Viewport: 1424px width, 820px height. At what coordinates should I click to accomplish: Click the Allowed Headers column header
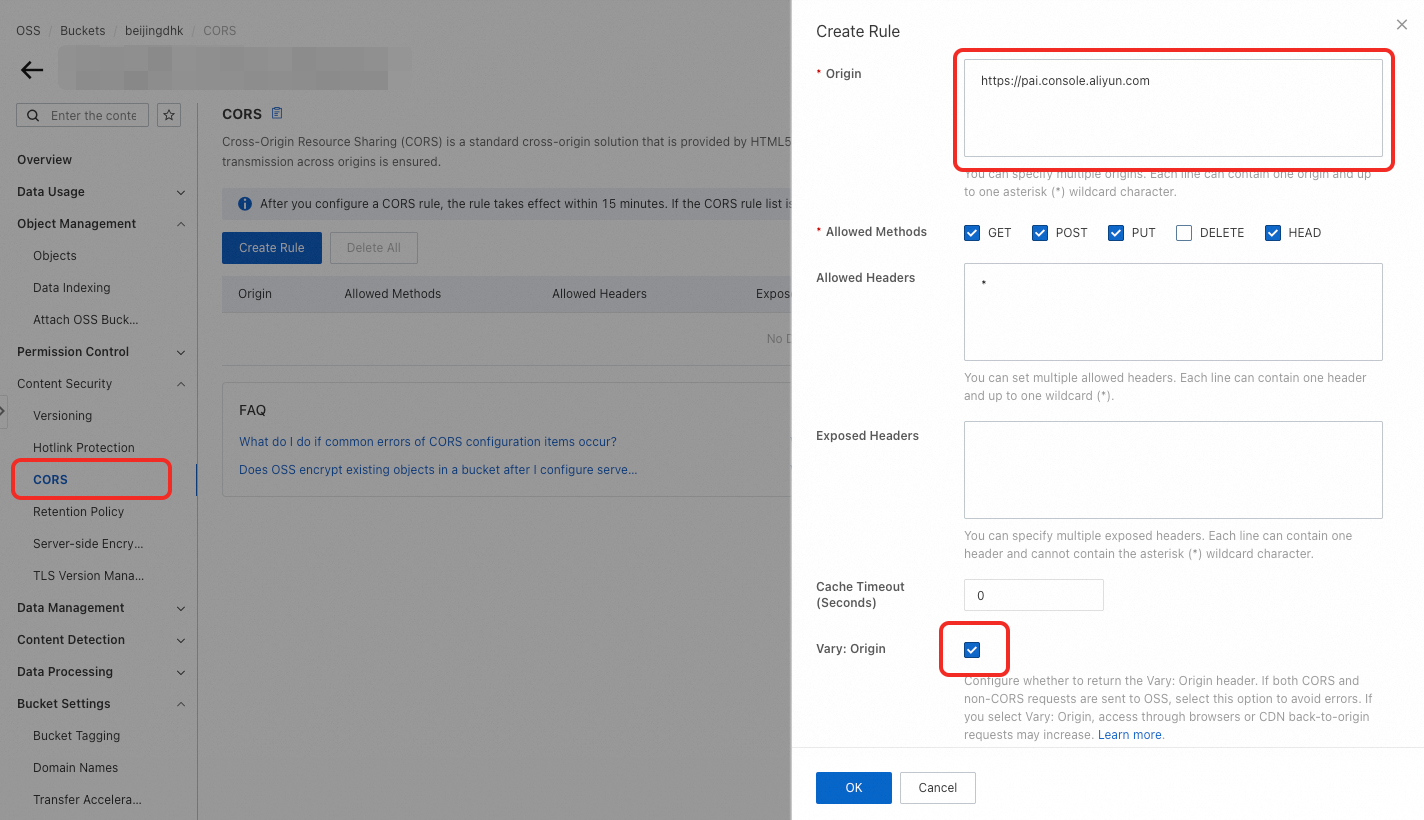pos(599,294)
